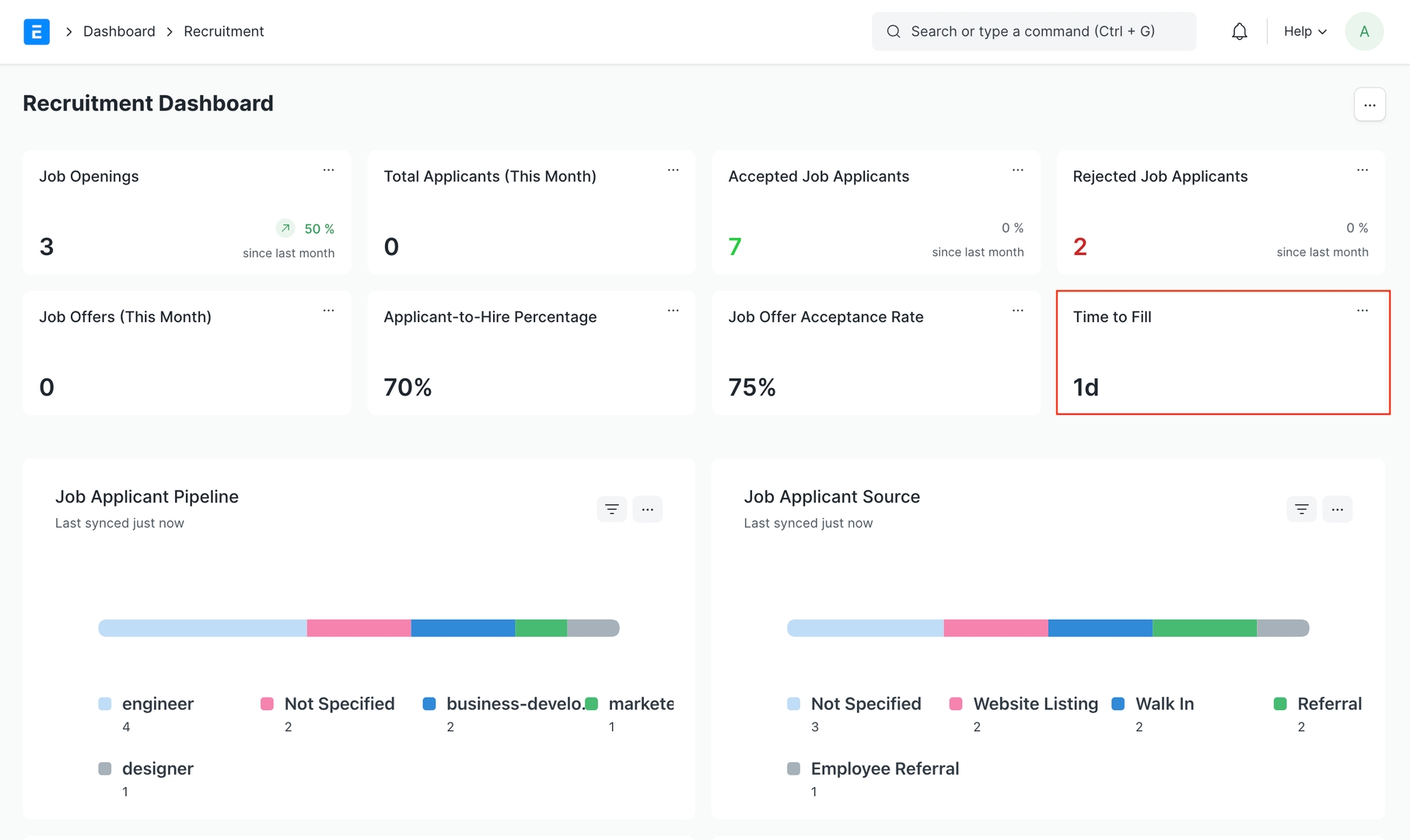This screenshot has height=840, width=1410.
Task: Click the search command bar
Action: pos(1033,32)
